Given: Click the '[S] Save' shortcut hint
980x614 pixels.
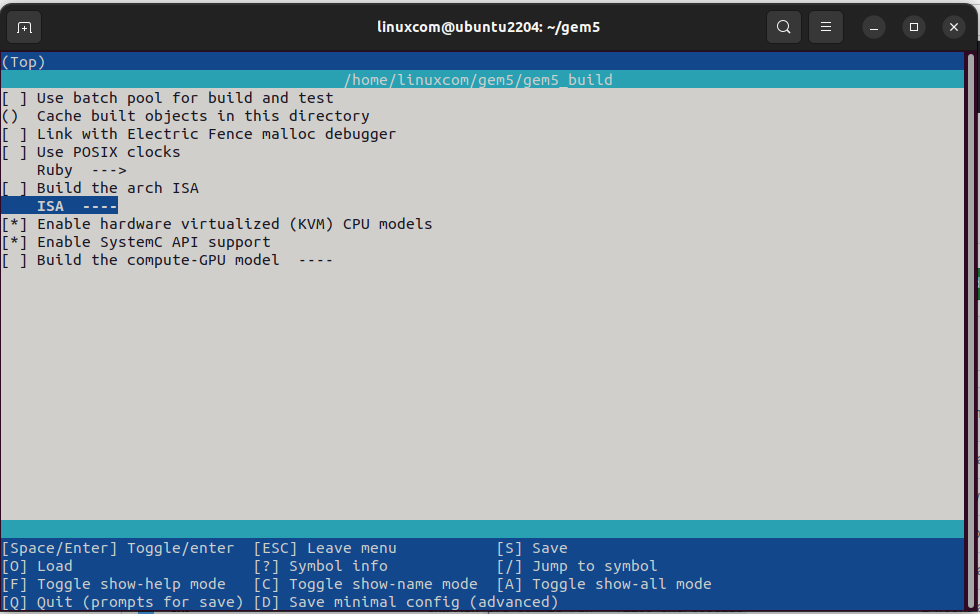Looking at the screenshot, I should [x=532, y=548].
